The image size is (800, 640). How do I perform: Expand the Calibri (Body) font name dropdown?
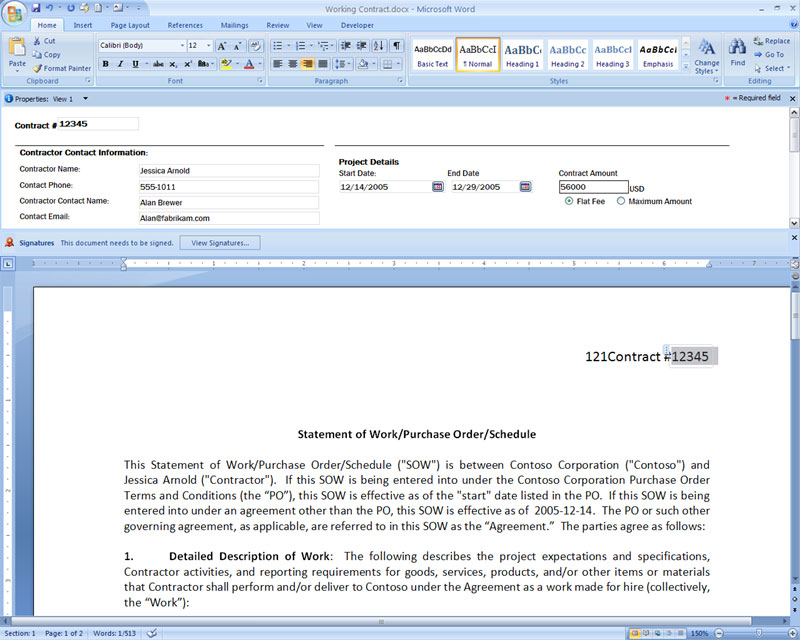(x=181, y=46)
